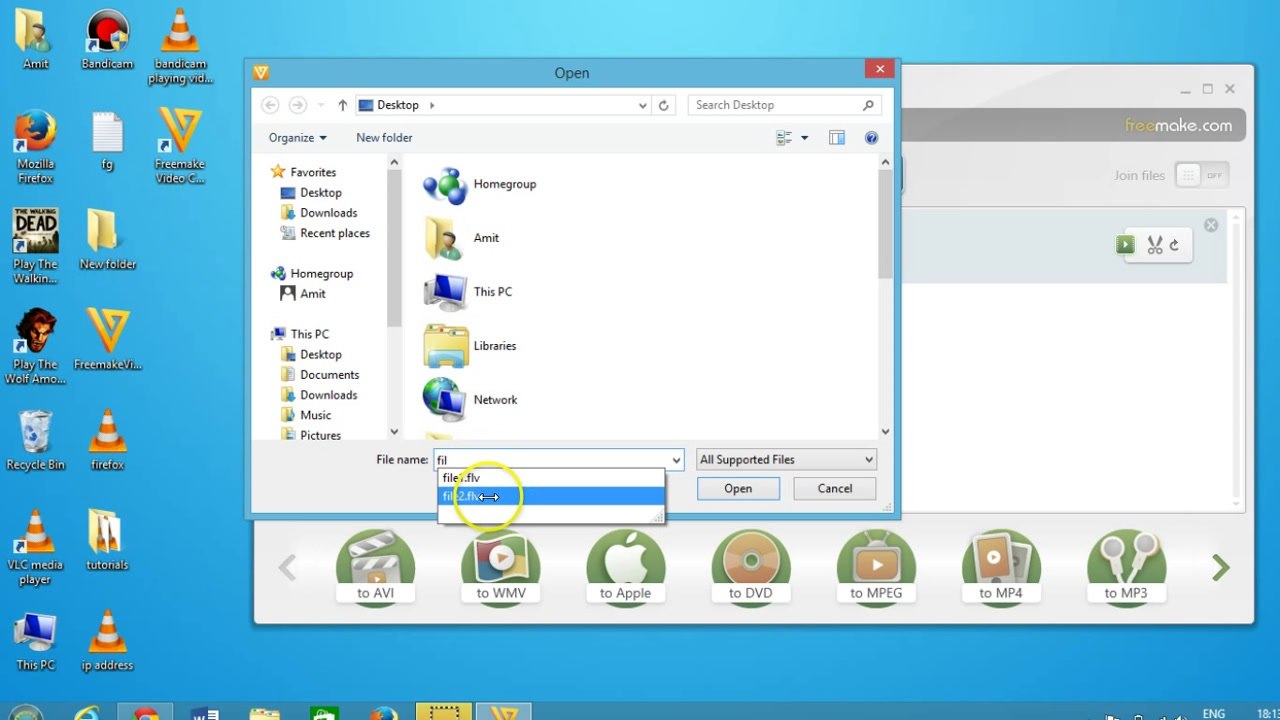Select the Mozilla Firefox desktop shortcut
The width and height of the screenshot is (1280, 720).
click(x=36, y=146)
